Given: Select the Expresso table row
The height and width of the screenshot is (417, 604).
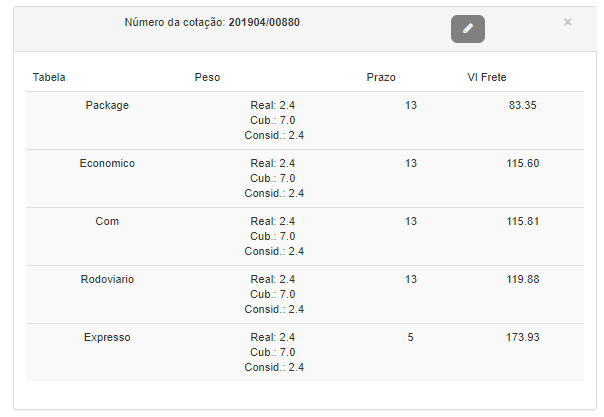Looking at the screenshot, I should [x=107, y=337].
